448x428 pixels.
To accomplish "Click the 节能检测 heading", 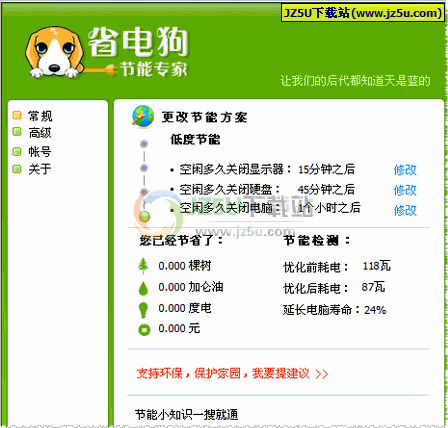I will (317, 240).
